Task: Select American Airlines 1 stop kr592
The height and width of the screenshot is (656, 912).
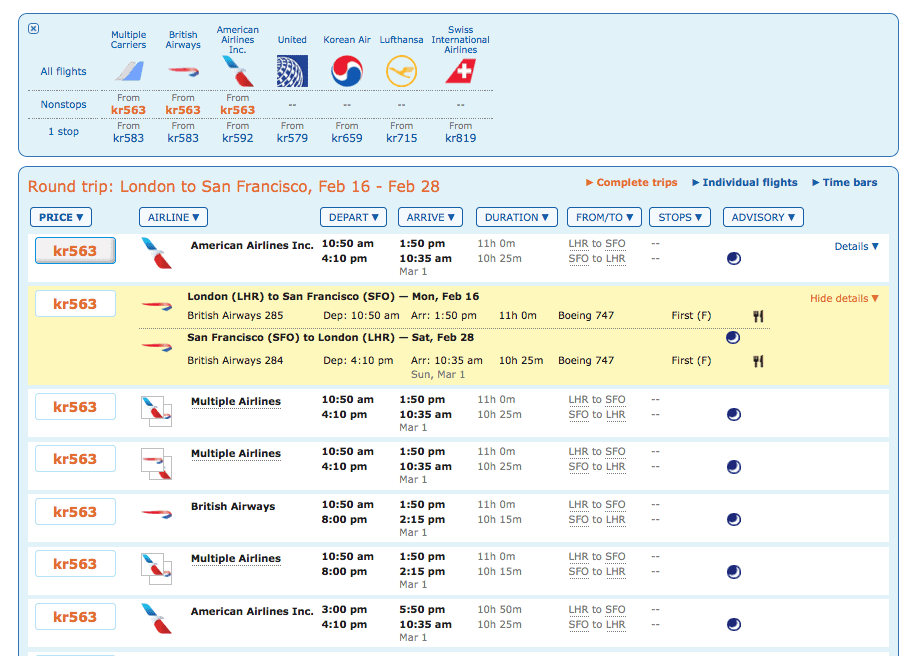Action: [x=238, y=138]
